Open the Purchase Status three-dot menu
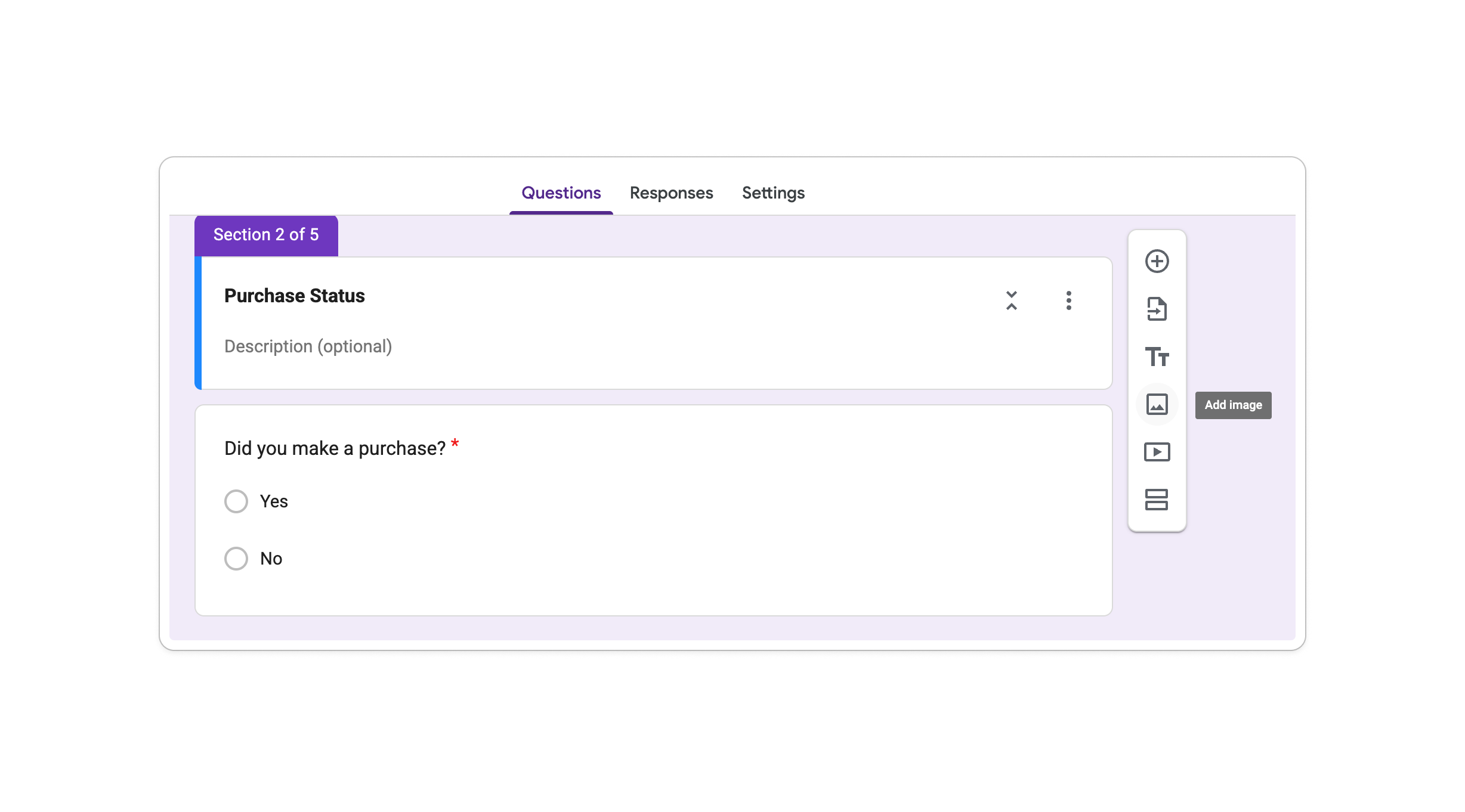The image size is (1465, 812). pyautogui.click(x=1068, y=301)
